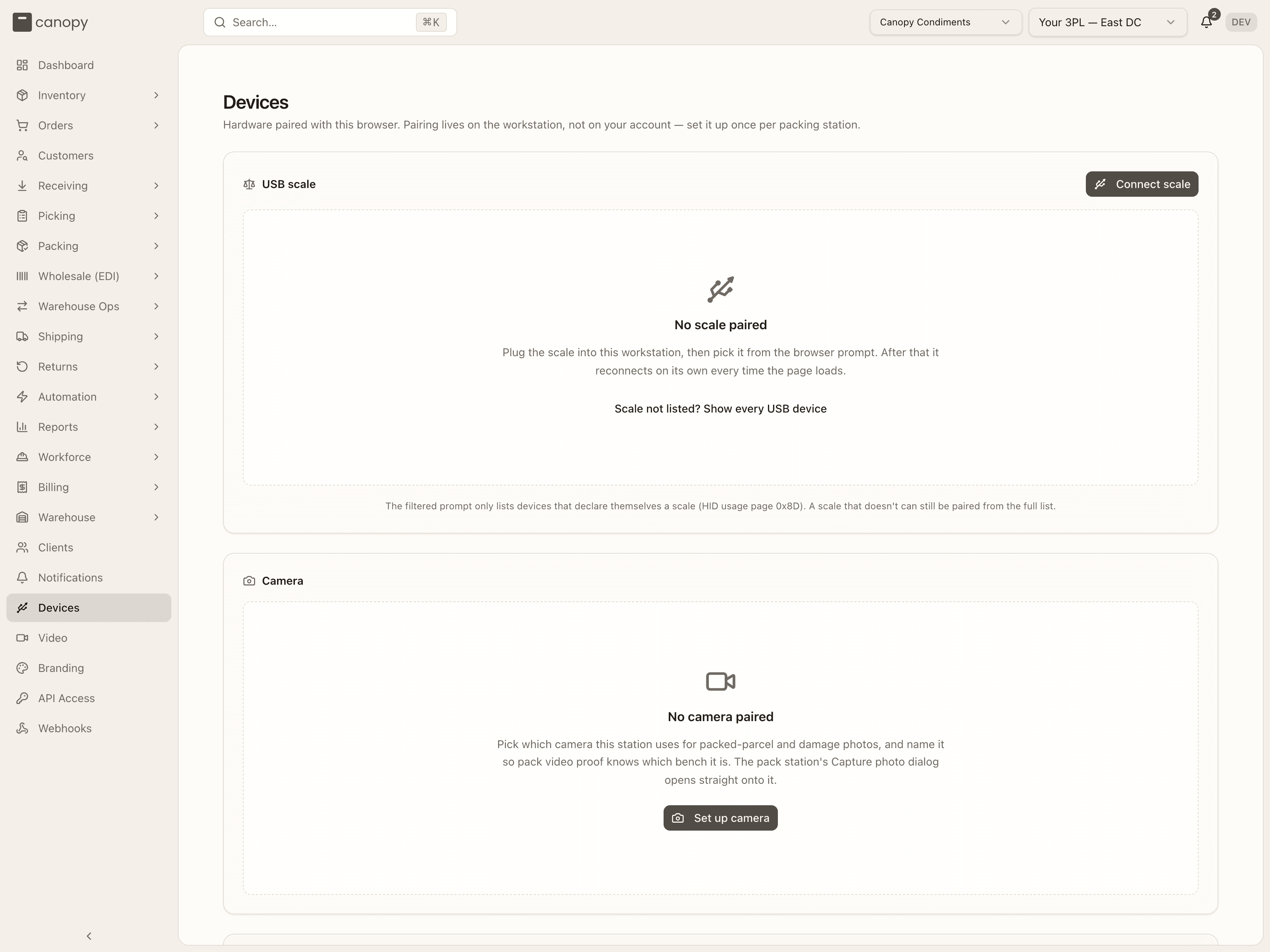
Task: Click the Dashboard grid icon
Action: click(22, 65)
